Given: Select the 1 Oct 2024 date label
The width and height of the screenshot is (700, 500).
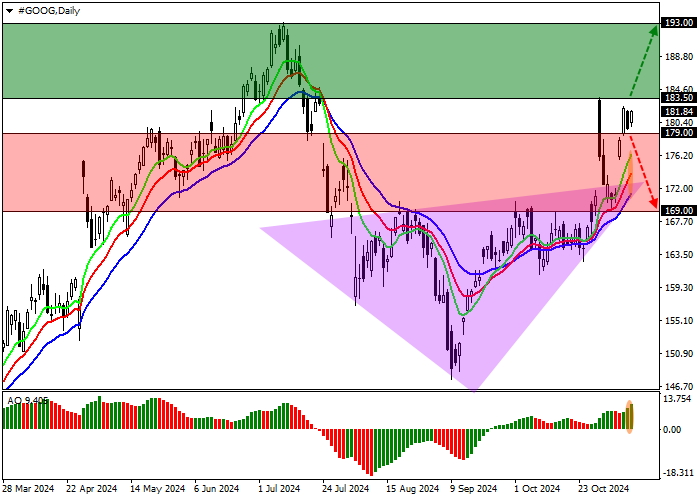Looking at the screenshot, I should tap(537, 489).
